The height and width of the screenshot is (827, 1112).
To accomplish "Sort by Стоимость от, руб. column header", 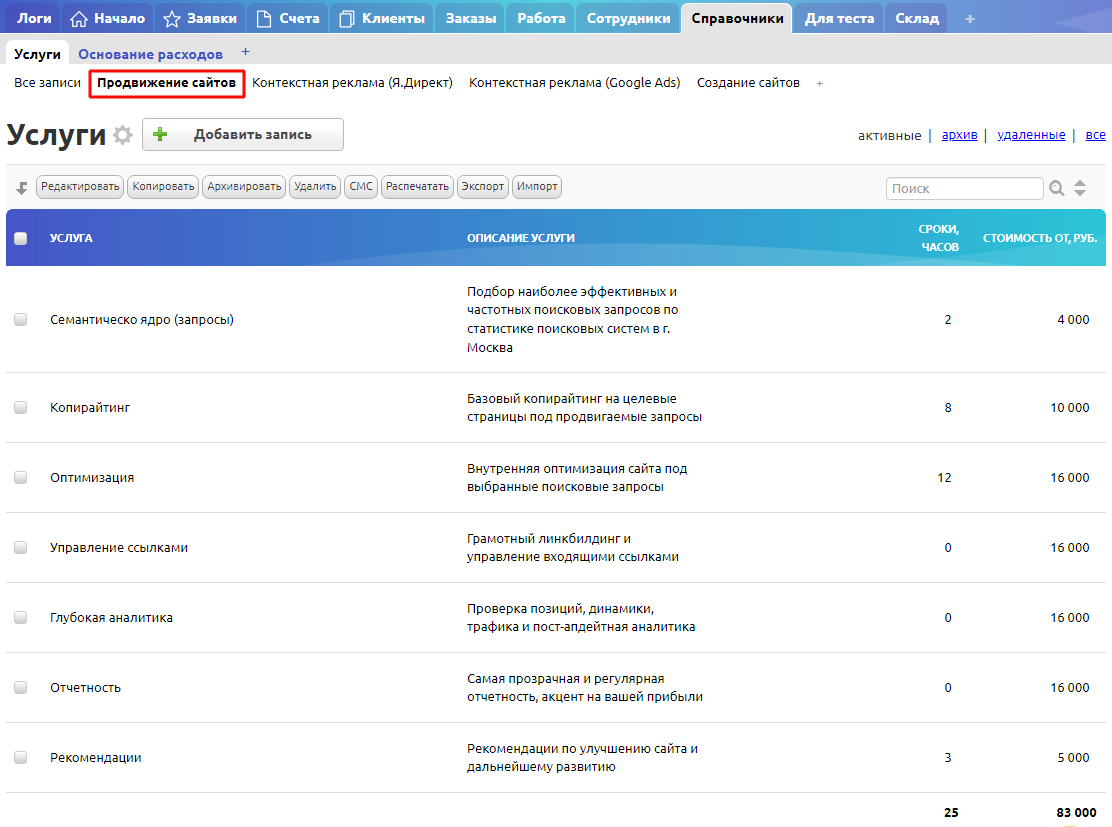I will (1040, 238).
